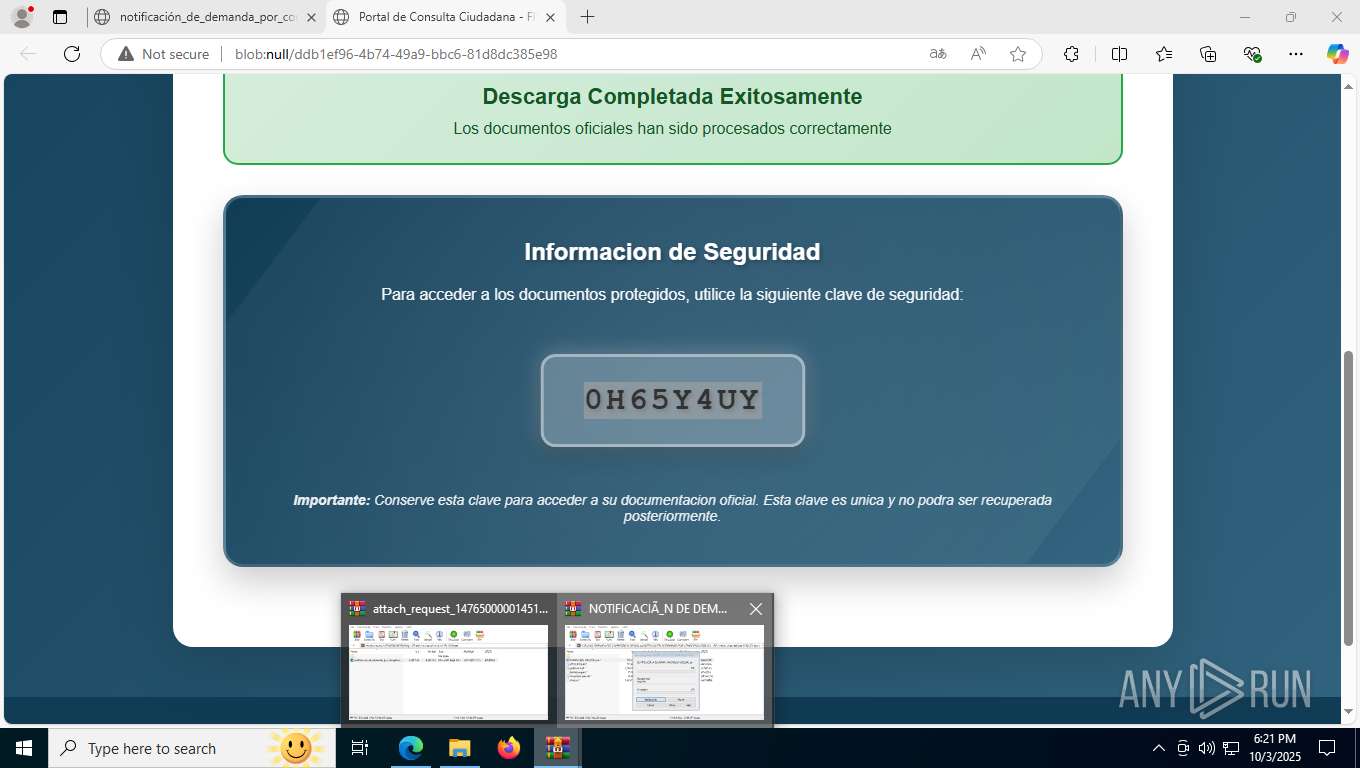The width and height of the screenshot is (1360, 768).
Task: Close the Portal de Consulta Ciudadana tab
Action: (552, 17)
